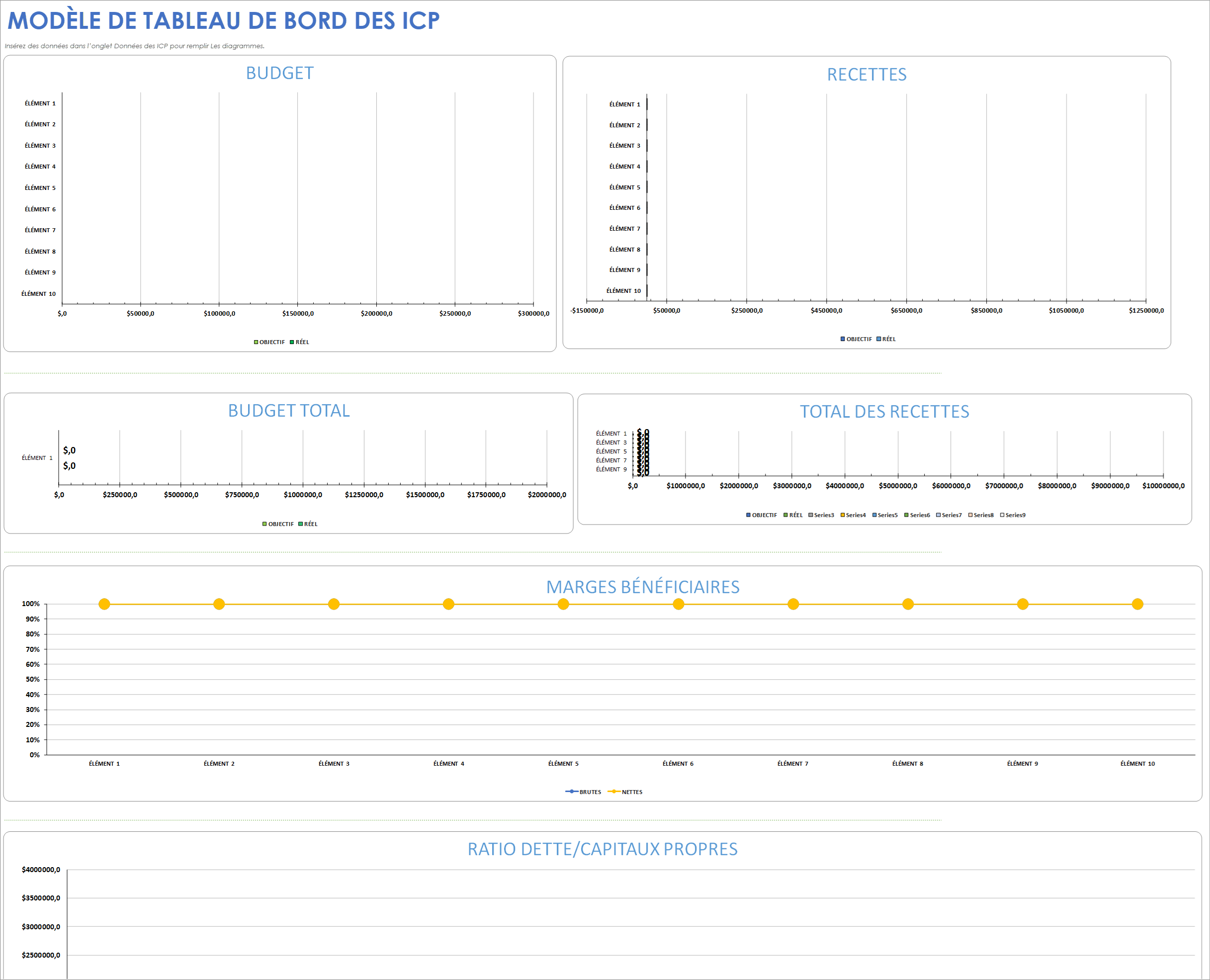Click the $1250000,0 axis value in RECETTES

click(x=1146, y=311)
